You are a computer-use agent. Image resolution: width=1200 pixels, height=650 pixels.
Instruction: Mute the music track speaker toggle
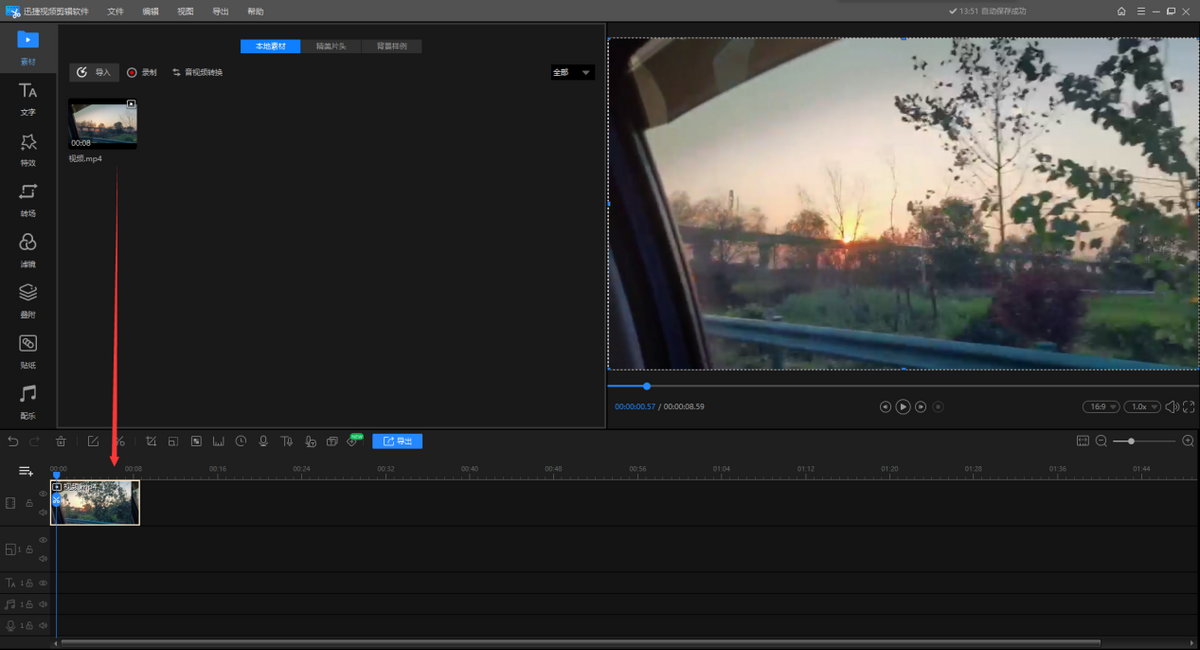point(43,604)
